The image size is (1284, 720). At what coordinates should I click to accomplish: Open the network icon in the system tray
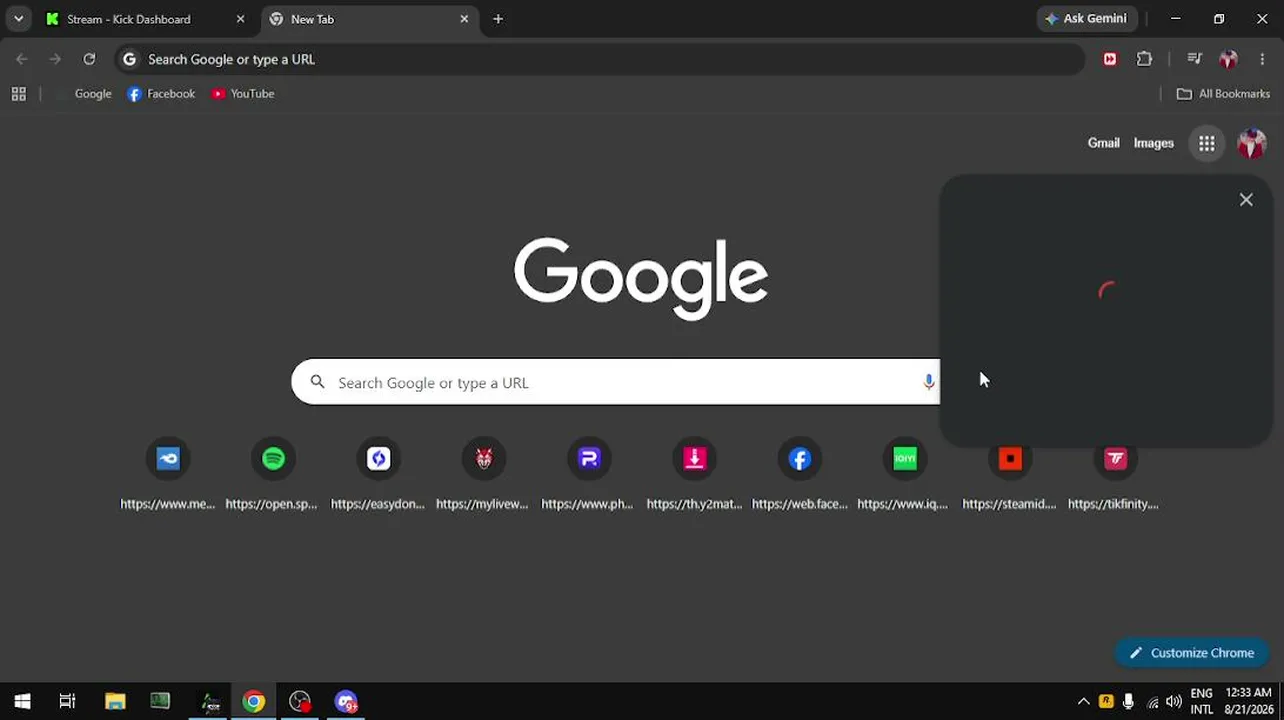pos(1152,702)
